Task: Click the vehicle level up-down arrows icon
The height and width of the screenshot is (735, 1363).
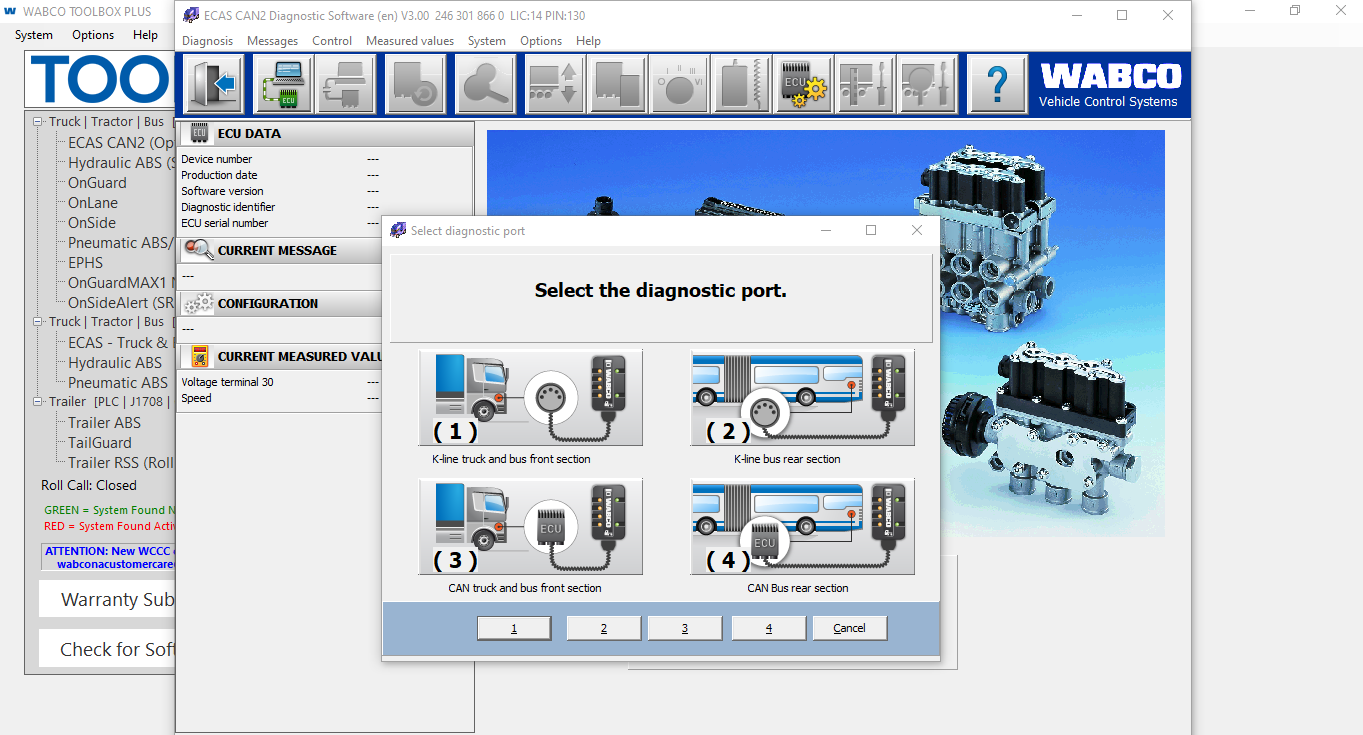Action: point(554,84)
